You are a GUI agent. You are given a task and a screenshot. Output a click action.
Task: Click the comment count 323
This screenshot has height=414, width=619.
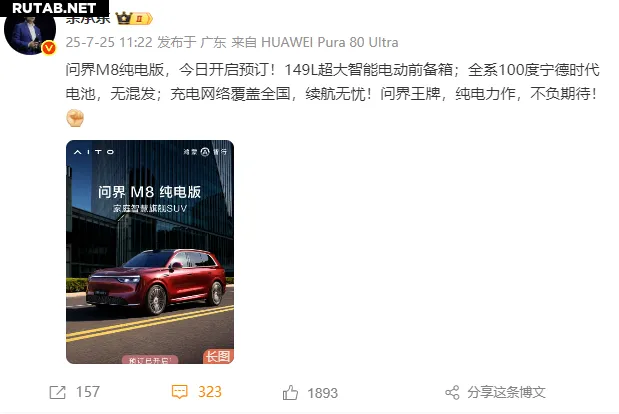click(x=210, y=392)
